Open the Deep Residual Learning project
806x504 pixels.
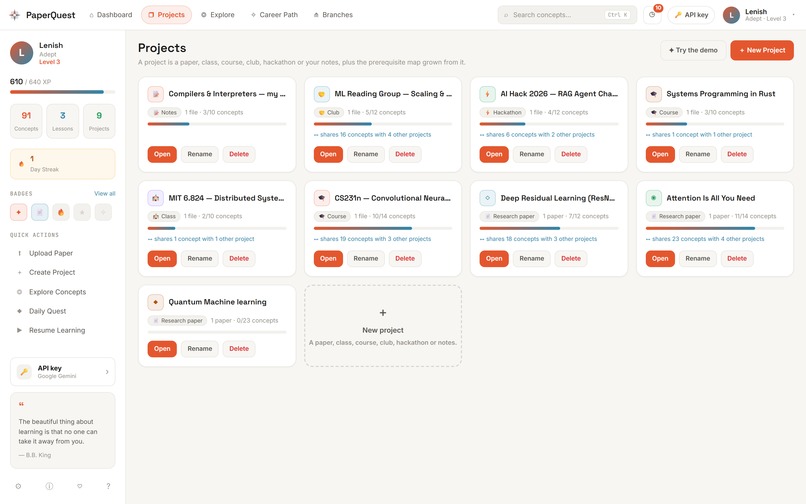point(494,258)
